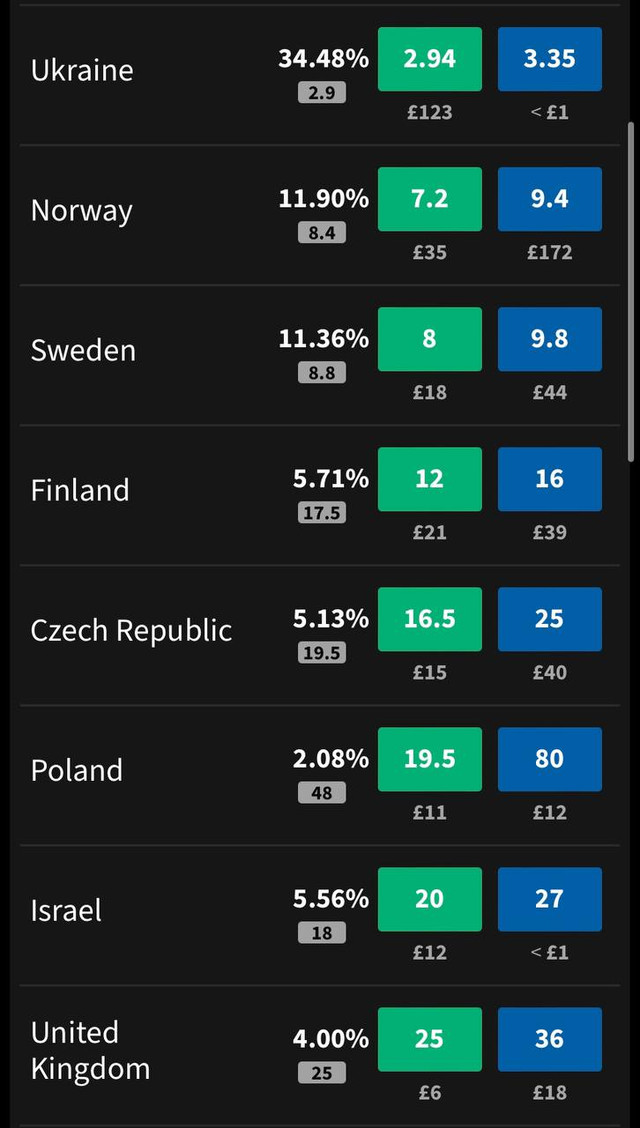
Task: Tap Sweden back odds 8
Action: pyautogui.click(x=429, y=339)
